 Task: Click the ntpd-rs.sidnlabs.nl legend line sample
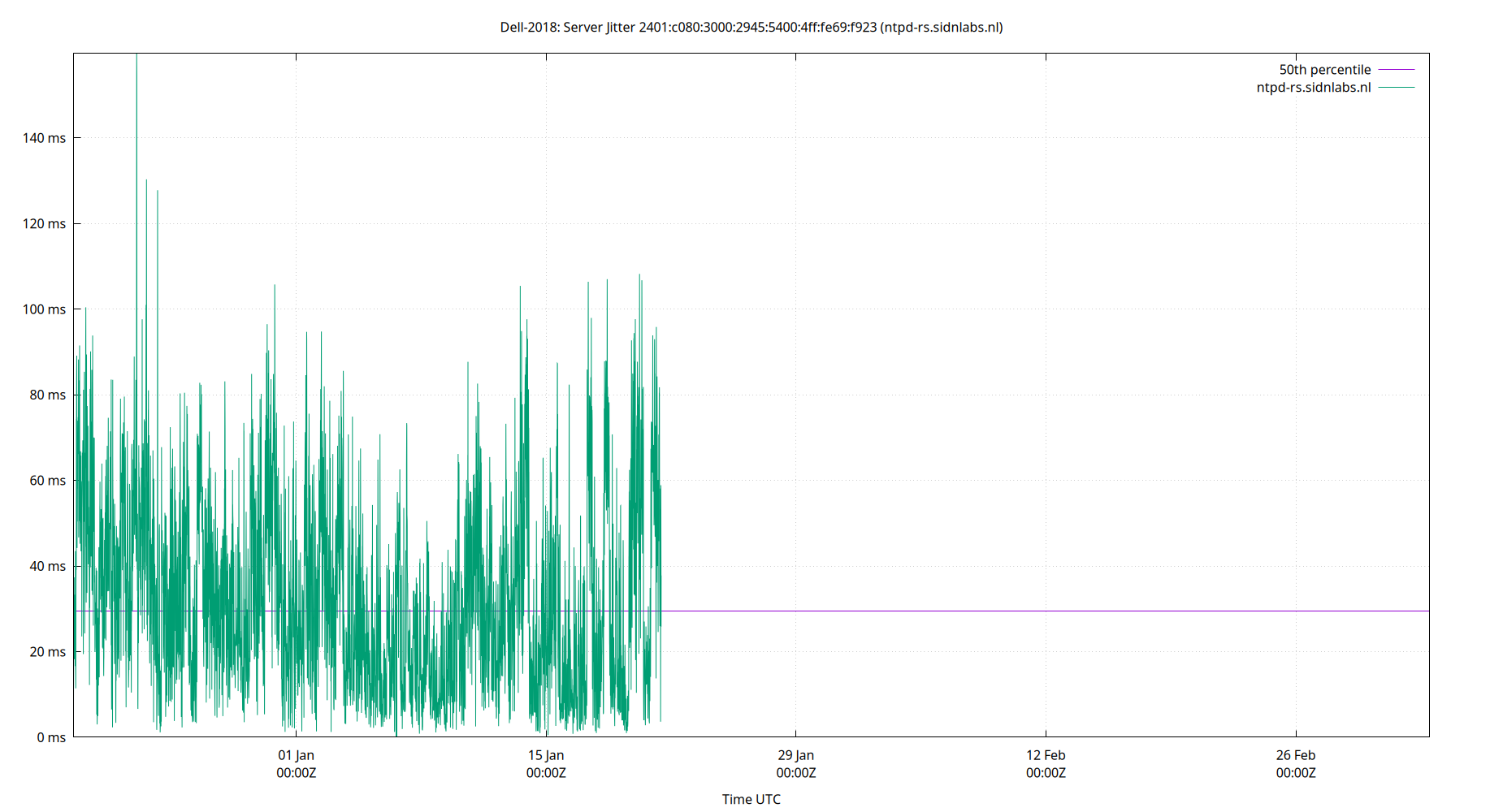point(1397,87)
